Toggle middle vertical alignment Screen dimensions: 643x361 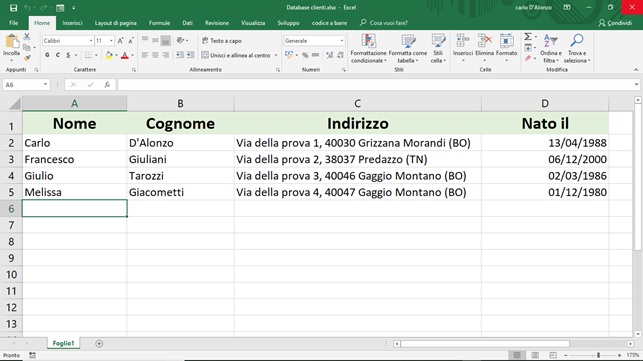click(x=155, y=40)
